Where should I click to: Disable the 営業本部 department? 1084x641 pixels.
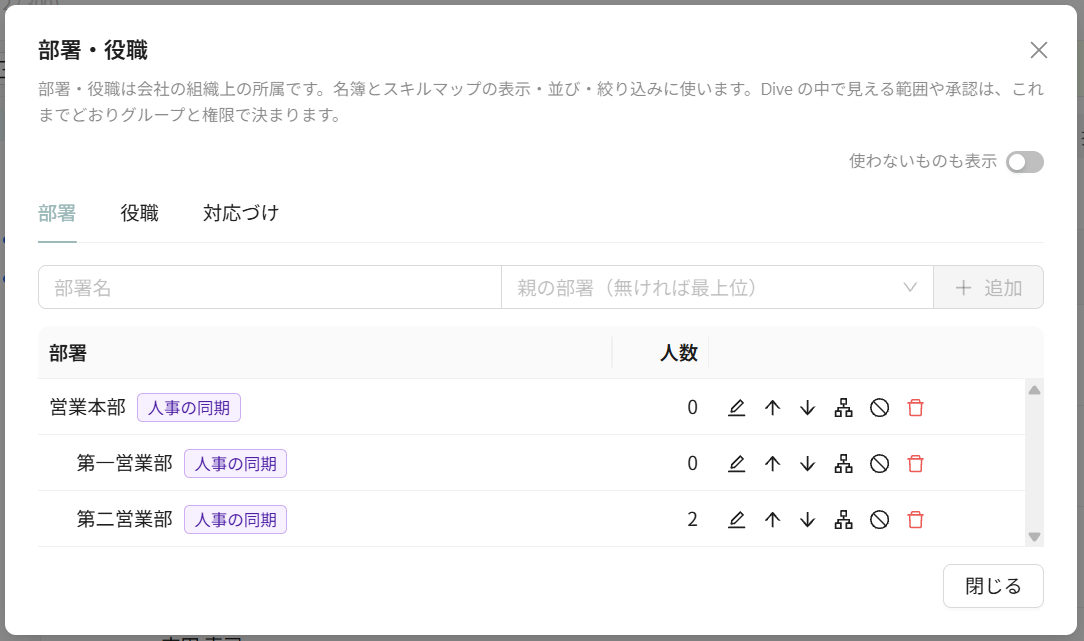coord(879,408)
